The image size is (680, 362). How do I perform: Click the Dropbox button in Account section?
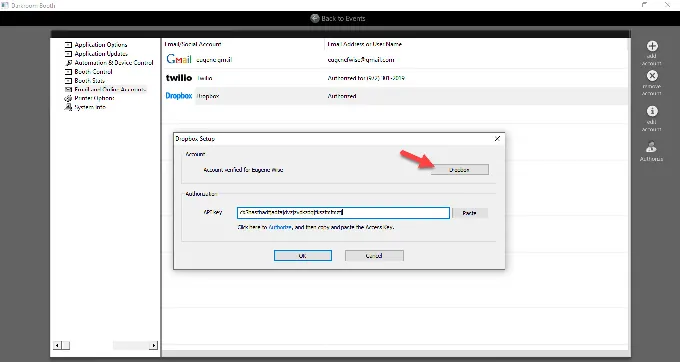pyautogui.click(x=460, y=170)
